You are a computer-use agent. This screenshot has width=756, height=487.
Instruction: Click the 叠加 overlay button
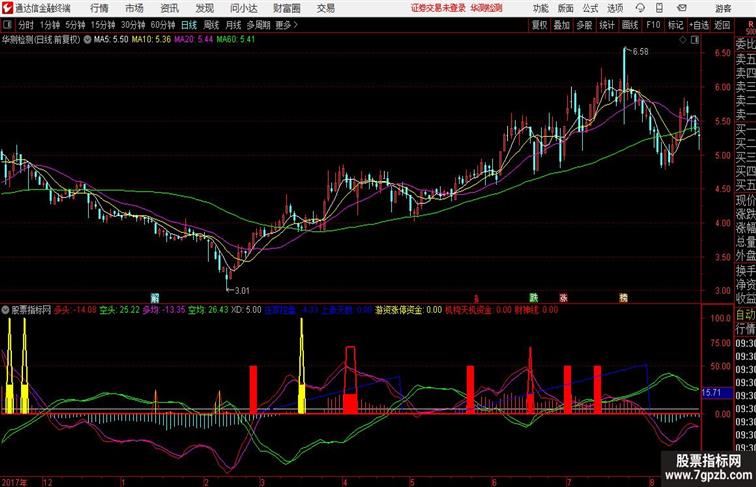(562, 25)
